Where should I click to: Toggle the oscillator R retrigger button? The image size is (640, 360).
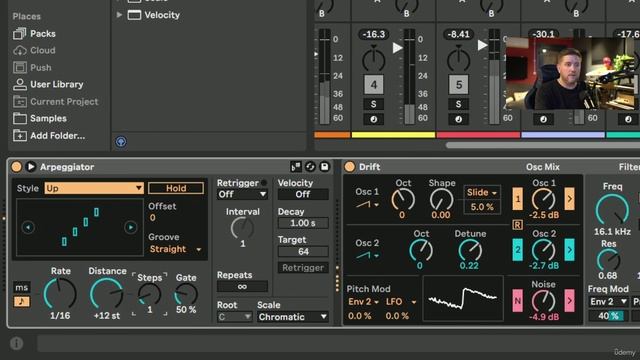click(x=518, y=225)
